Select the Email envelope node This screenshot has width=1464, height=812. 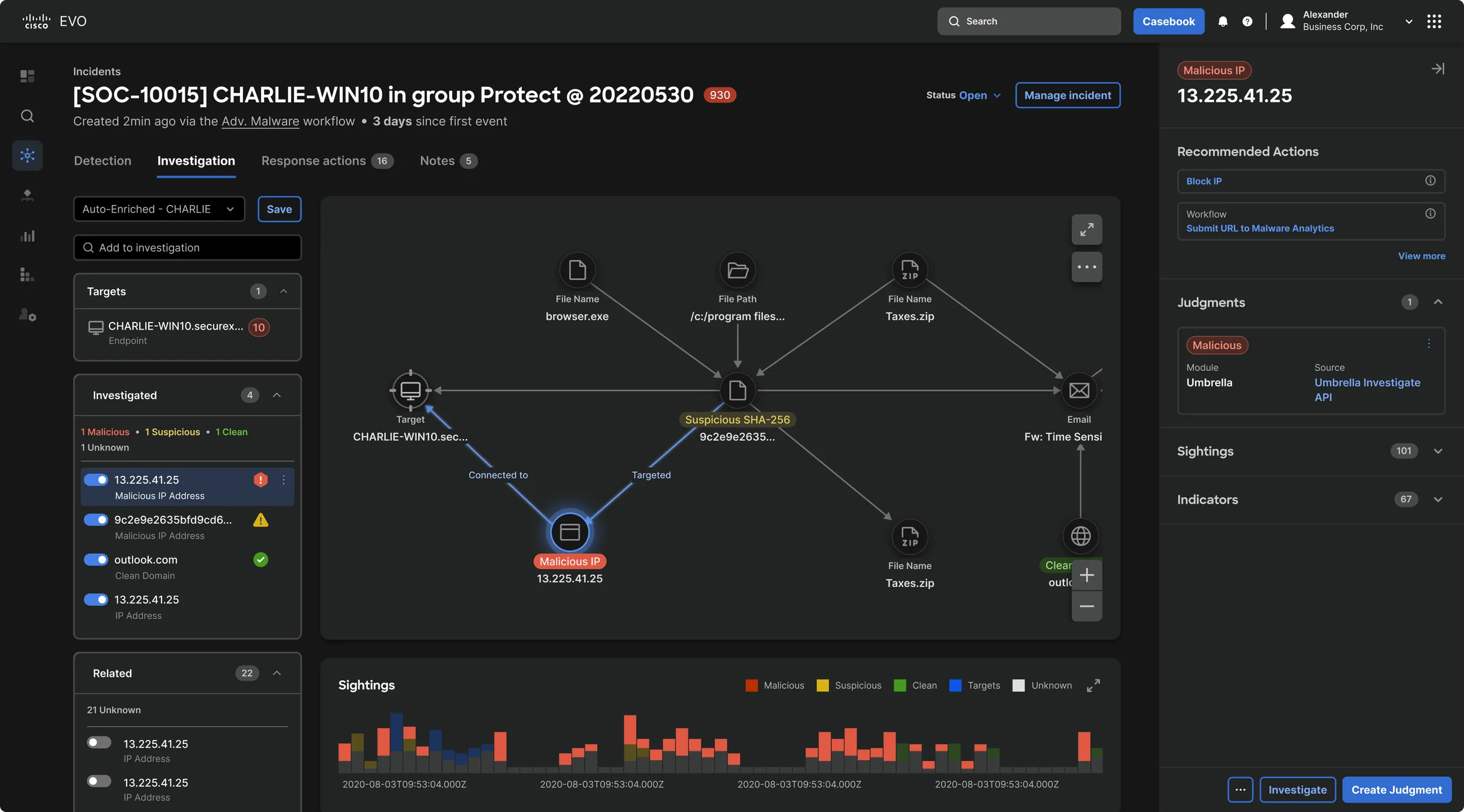(x=1079, y=390)
